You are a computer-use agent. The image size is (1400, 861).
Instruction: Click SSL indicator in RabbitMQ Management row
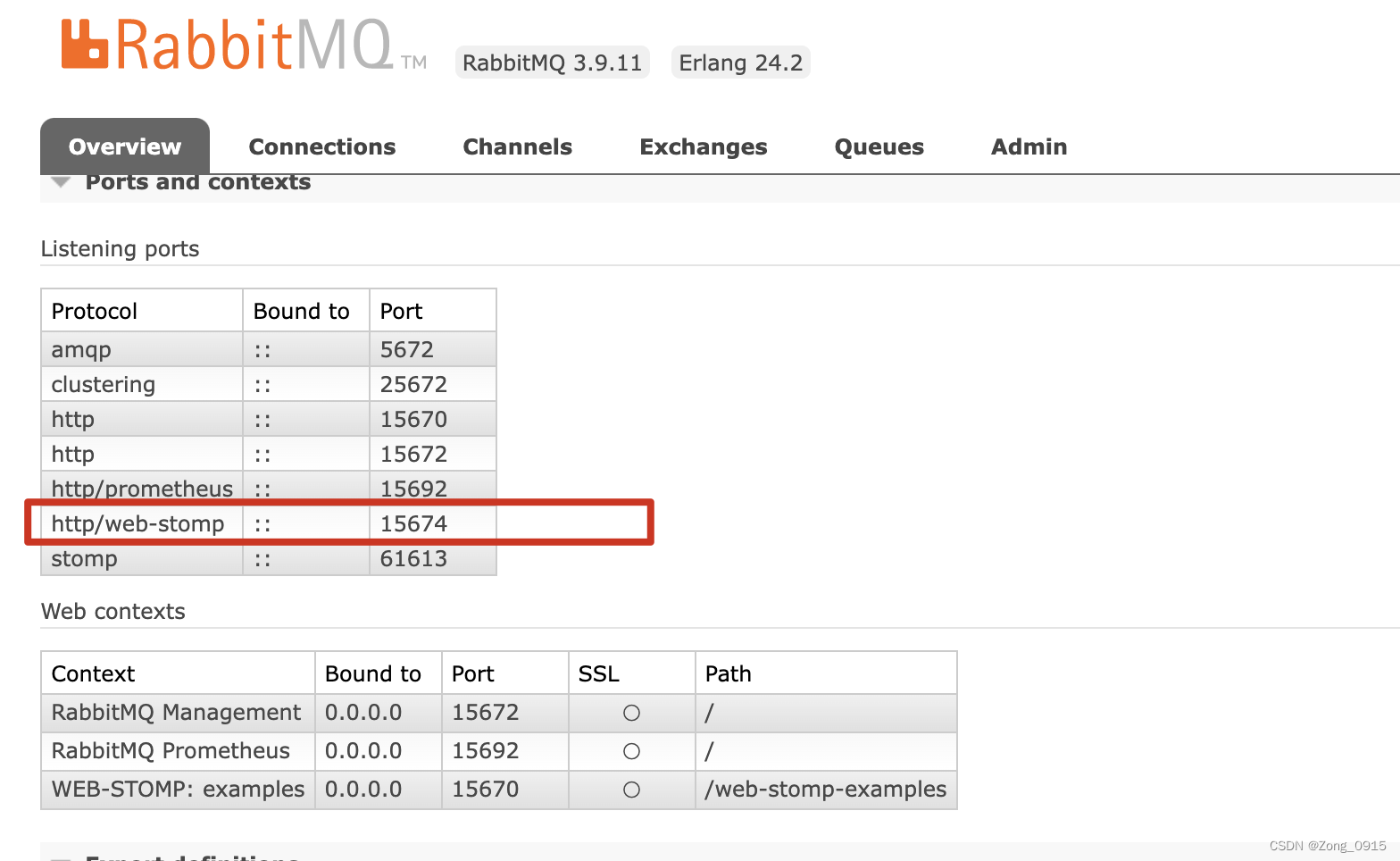click(x=631, y=713)
